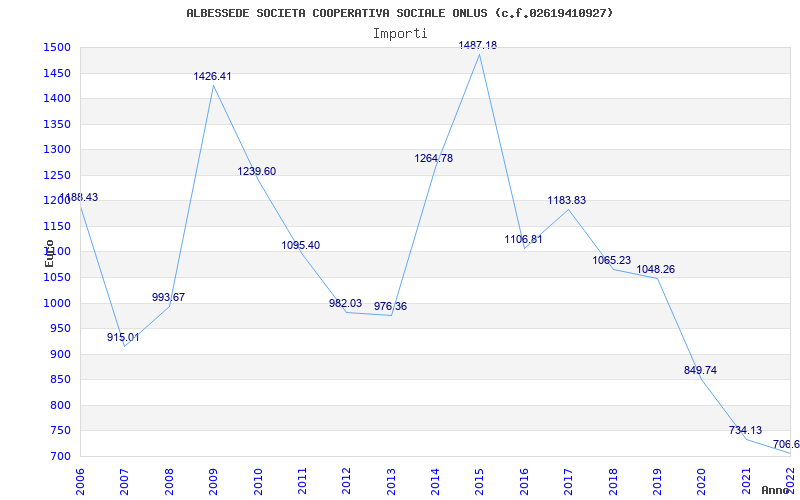Click the 800 y-axis tick label
The width and height of the screenshot is (800, 500).
coord(61,405)
